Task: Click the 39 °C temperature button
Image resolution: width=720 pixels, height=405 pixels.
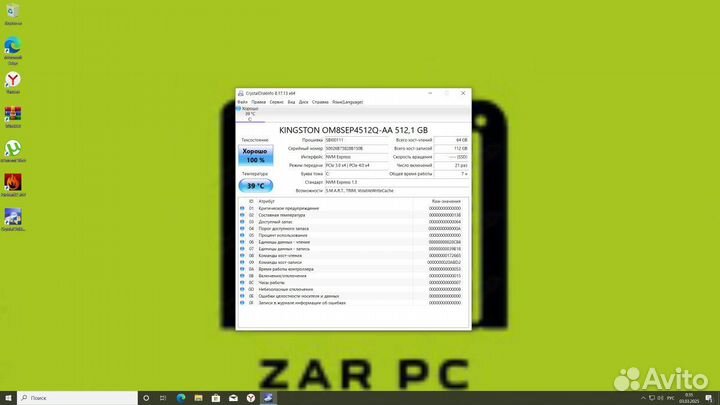Action: click(255, 186)
